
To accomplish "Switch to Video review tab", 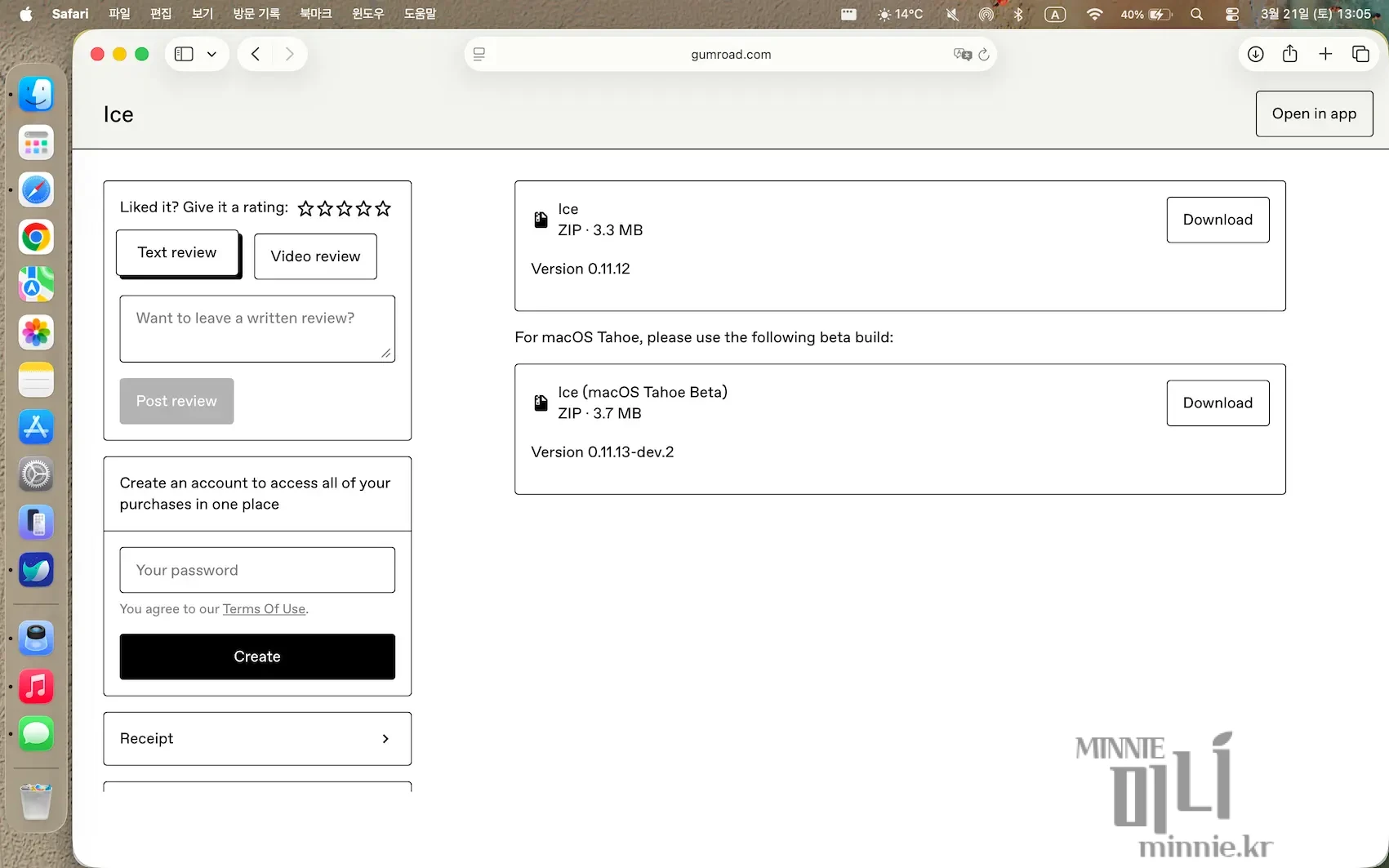I will click(315, 256).
